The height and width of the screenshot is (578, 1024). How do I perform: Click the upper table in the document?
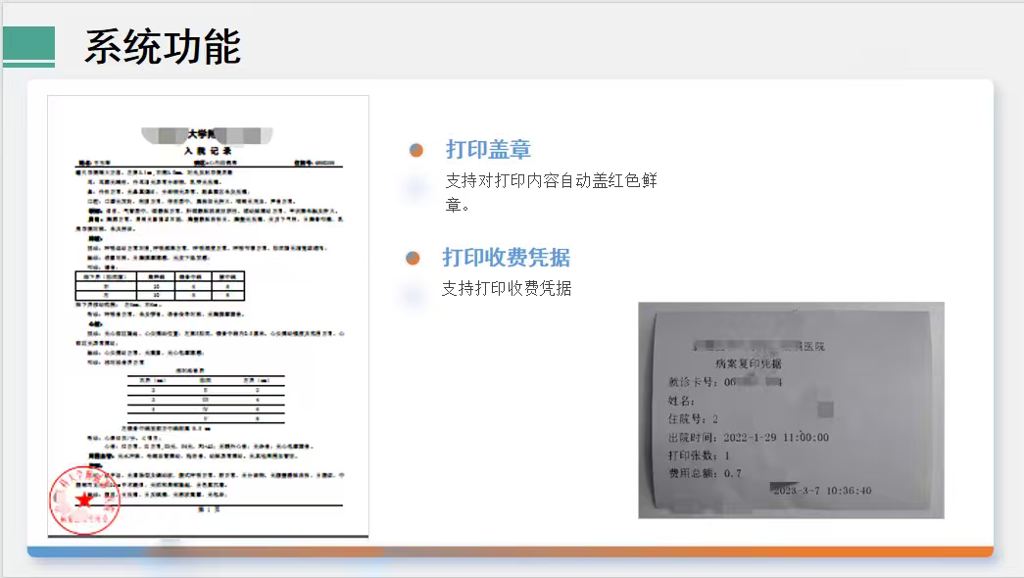159,284
